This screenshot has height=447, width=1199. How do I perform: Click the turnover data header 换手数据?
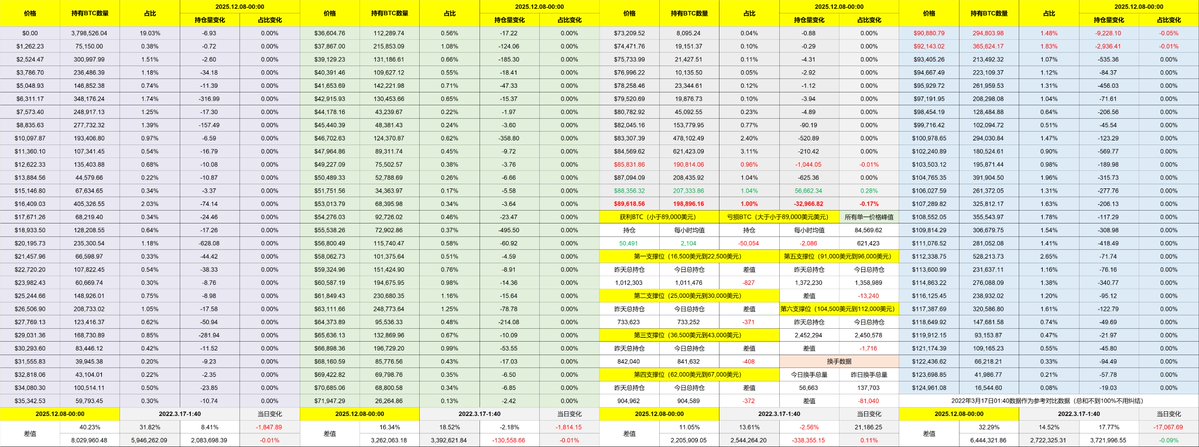coord(840,361)
